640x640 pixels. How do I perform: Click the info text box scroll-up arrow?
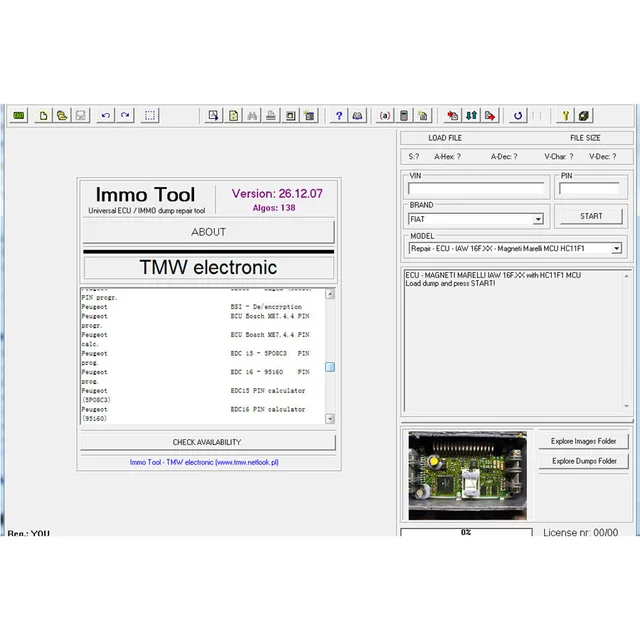point(626,276)
